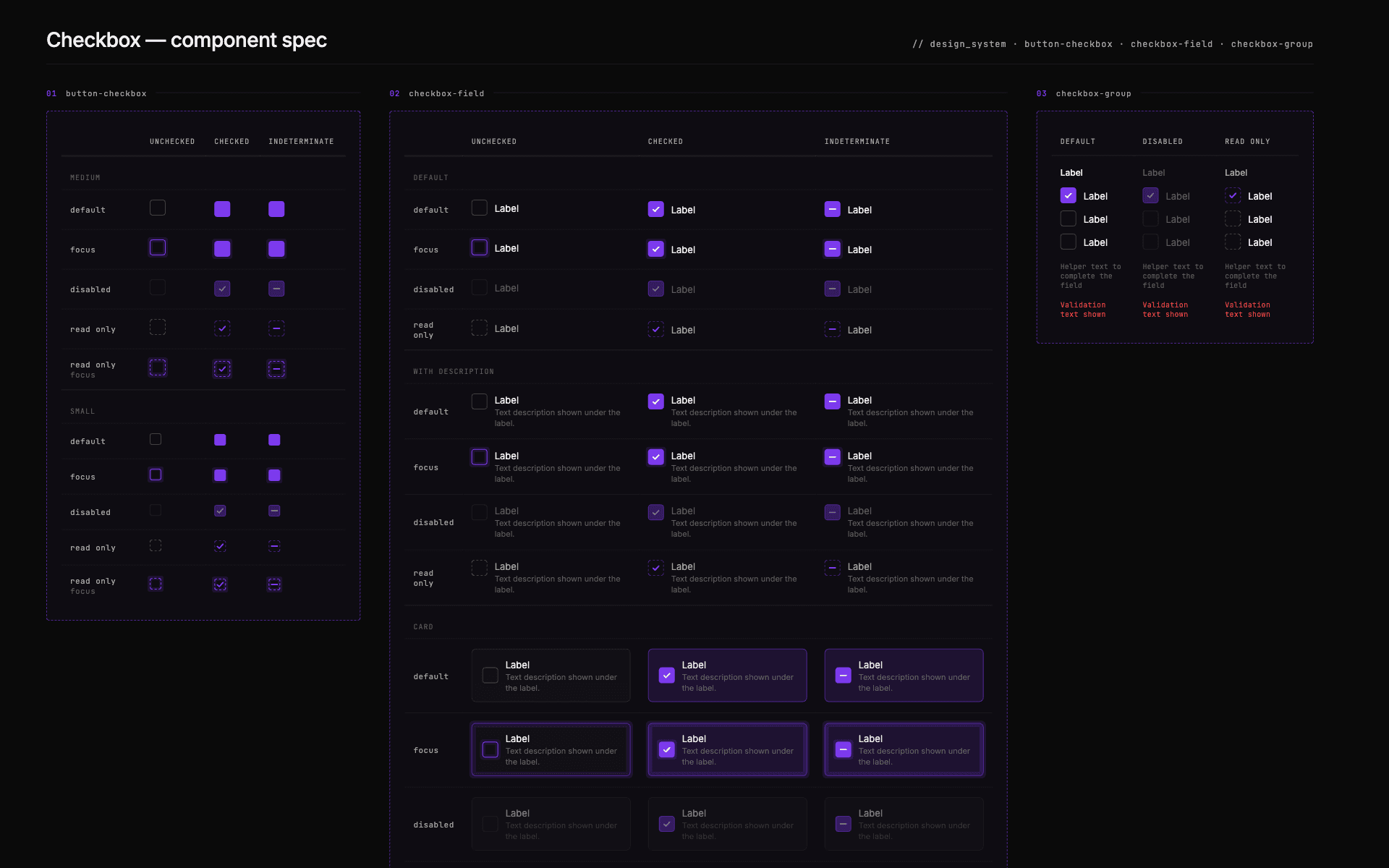Click checkbox-group in header breadcrumb
The width and height of the screenshot is (1389, 868).
1271,44
